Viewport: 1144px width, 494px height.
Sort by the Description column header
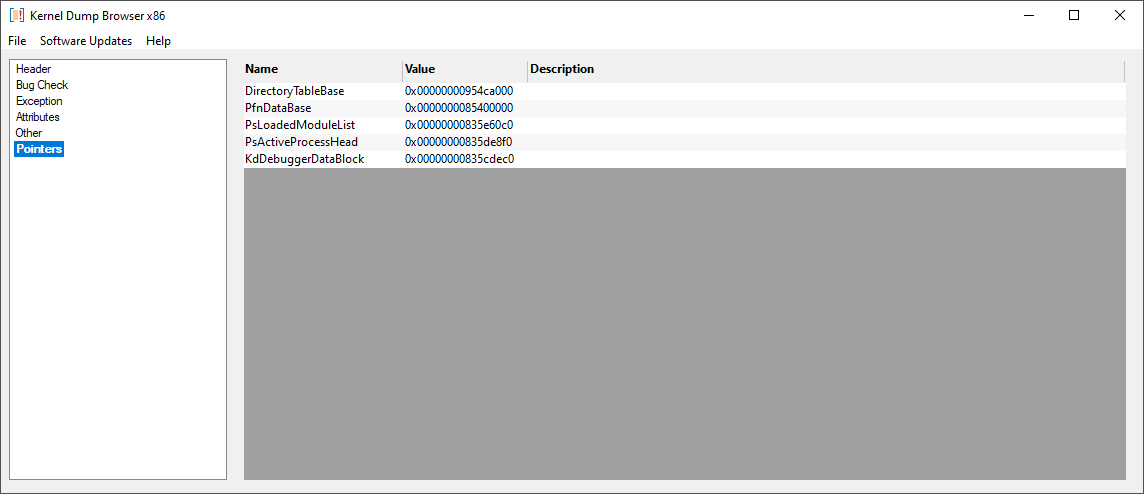[826, 69]
